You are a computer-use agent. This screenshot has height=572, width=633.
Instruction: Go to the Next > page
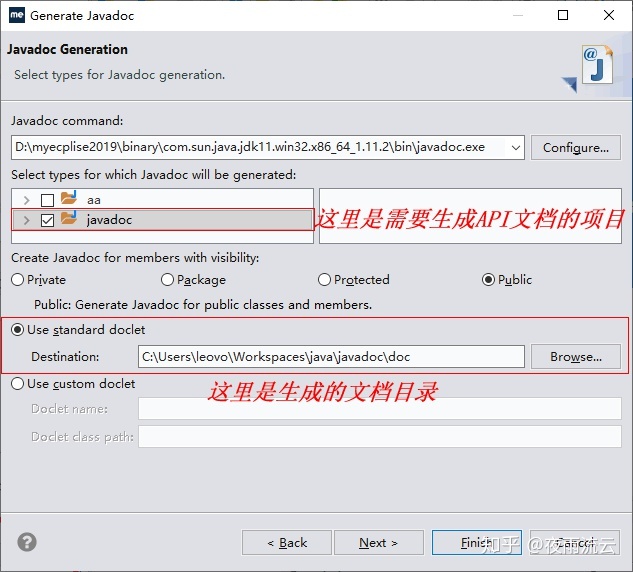(x=379, y=543)
